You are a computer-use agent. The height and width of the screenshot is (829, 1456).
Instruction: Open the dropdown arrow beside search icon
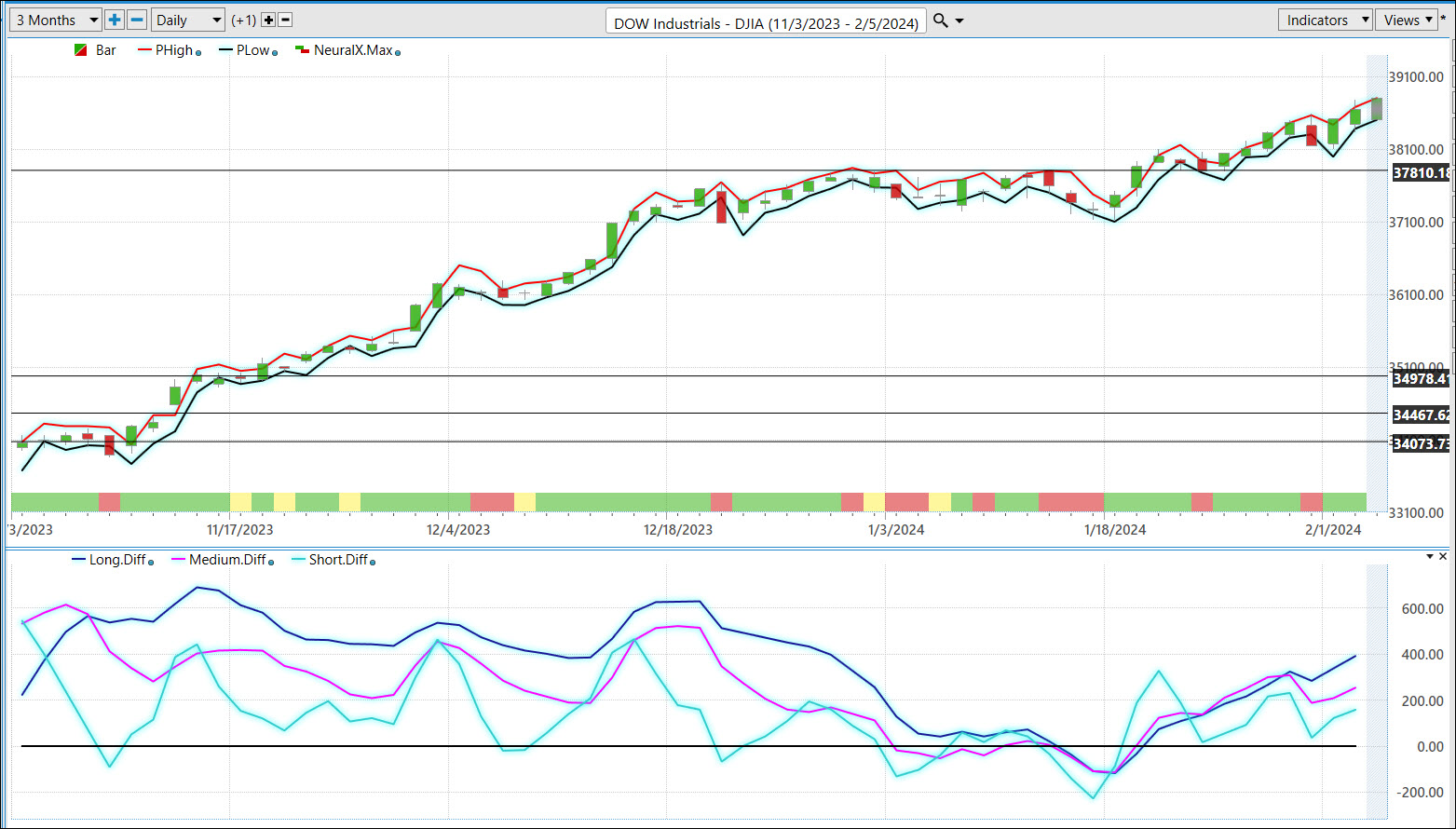[x=959, y=20]
